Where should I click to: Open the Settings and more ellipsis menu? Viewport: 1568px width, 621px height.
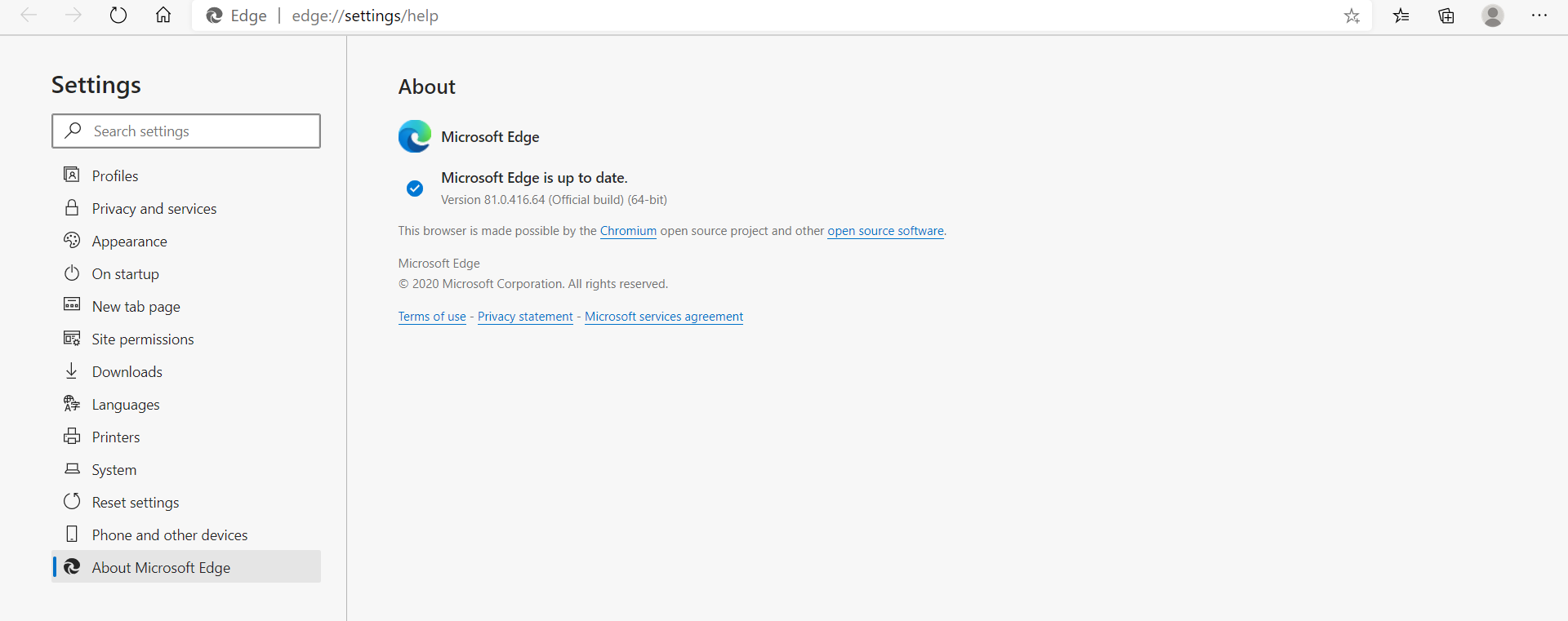click(x=1539, y=16)
